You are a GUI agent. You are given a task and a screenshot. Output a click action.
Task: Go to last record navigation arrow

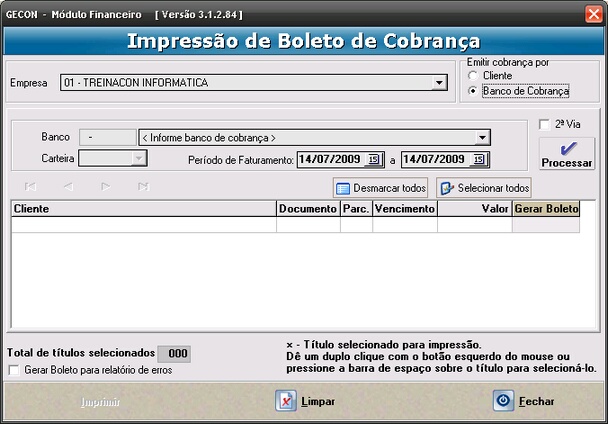point(143,187)
